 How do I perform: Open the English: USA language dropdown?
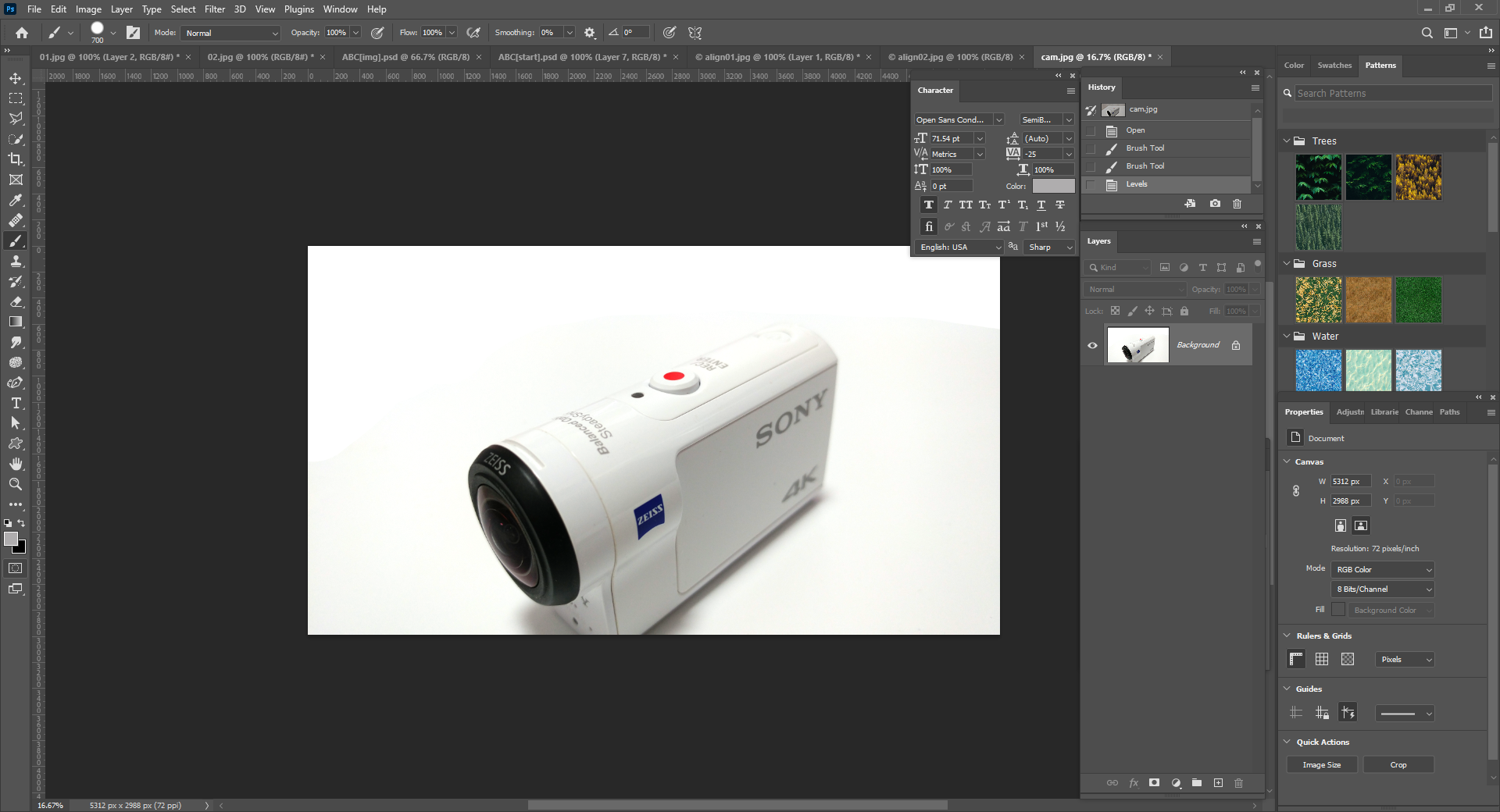pyautogui.click(x=959, y=247)
